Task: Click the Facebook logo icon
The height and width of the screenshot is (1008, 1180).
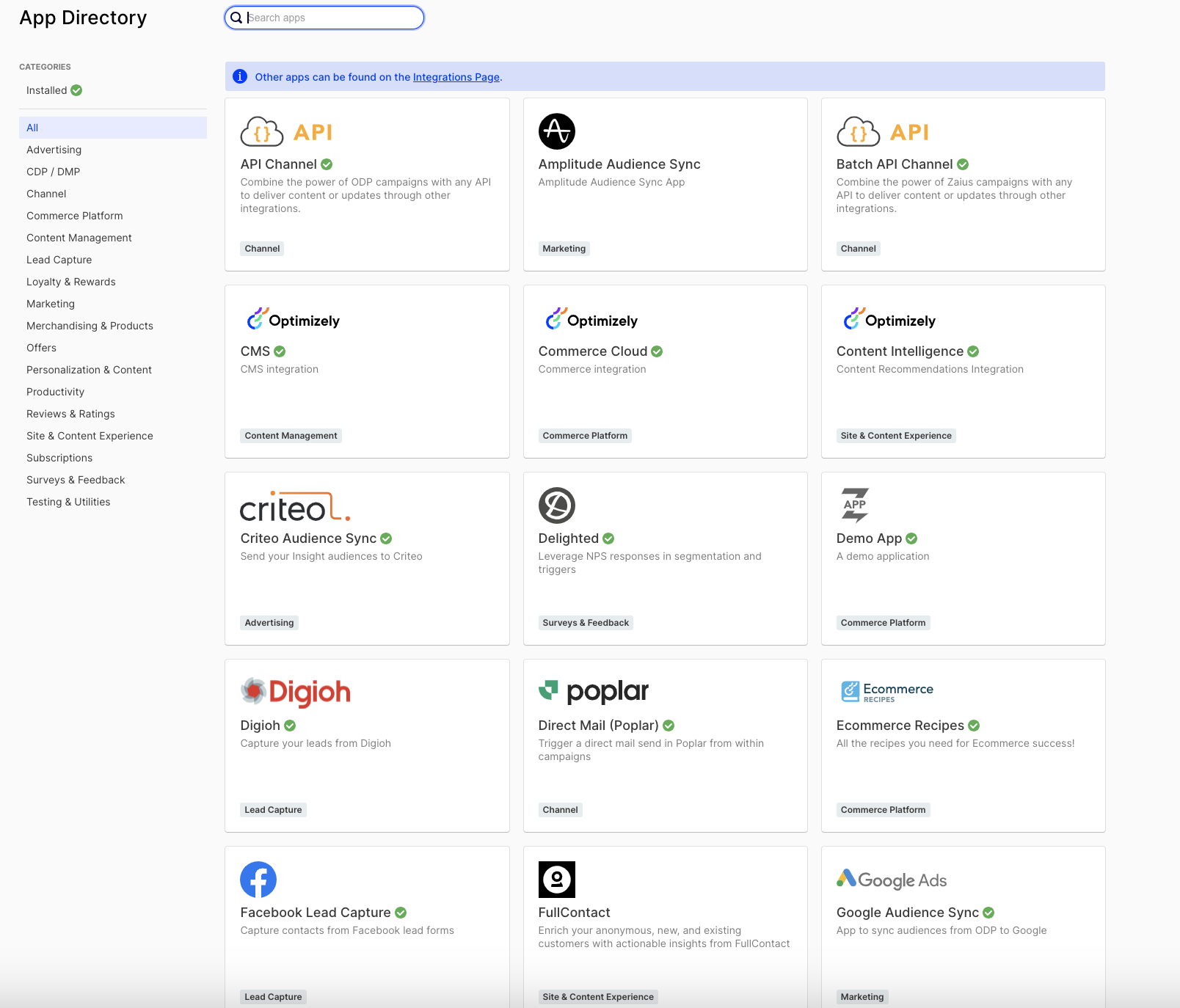Action: tap(258, 880)
